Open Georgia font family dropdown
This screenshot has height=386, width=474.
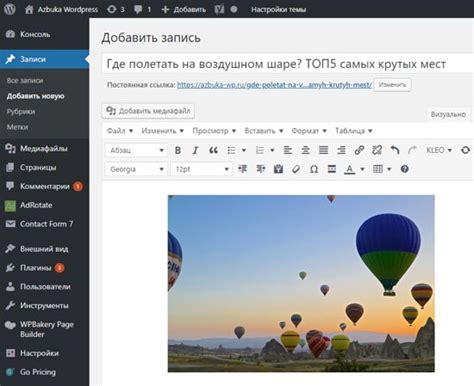click(x=136, y=169)
